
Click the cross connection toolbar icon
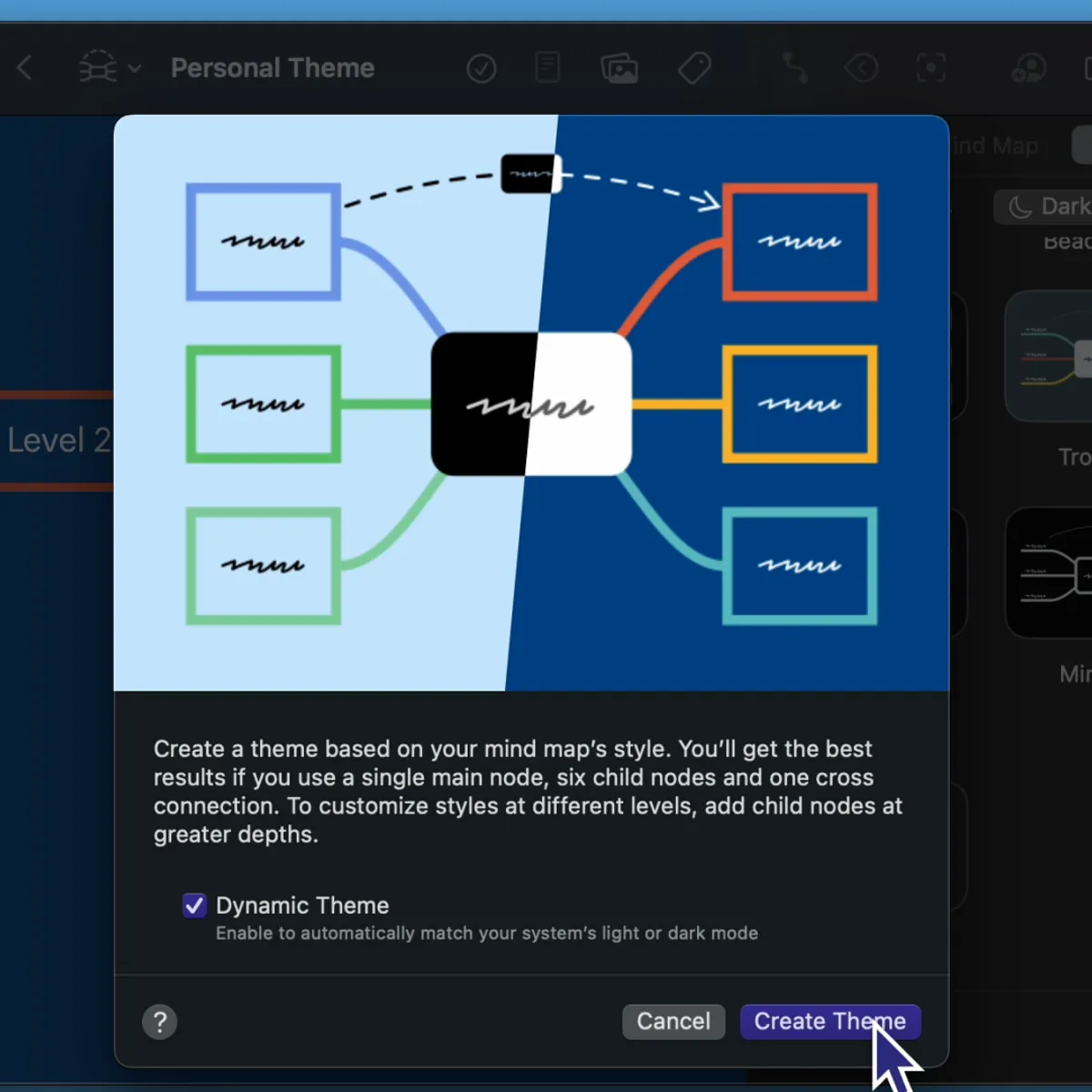pyautogui.click(x=795, y=67)
